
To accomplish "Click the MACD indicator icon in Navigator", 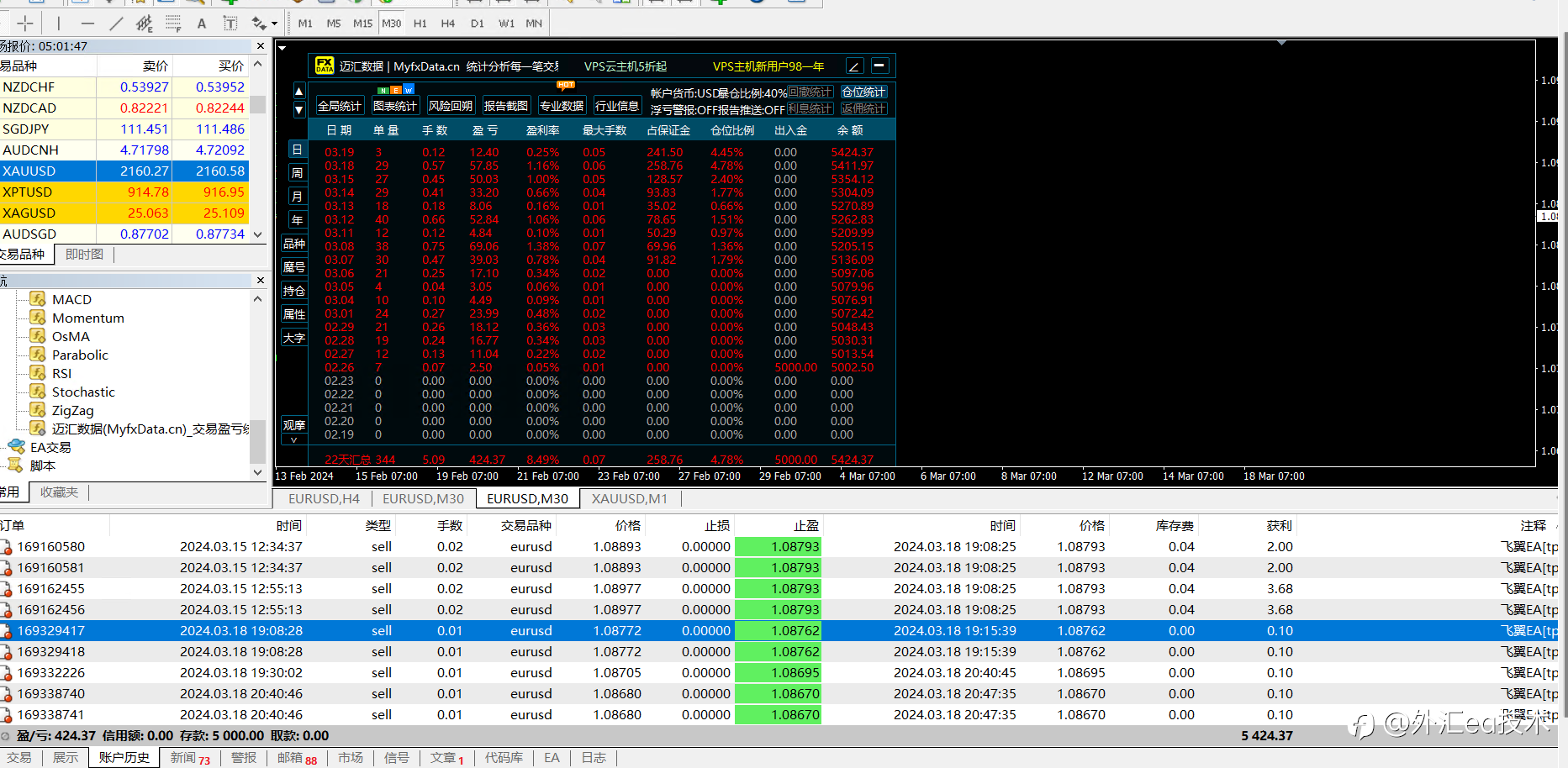I will pyautogui.click(x=38, y=298).
